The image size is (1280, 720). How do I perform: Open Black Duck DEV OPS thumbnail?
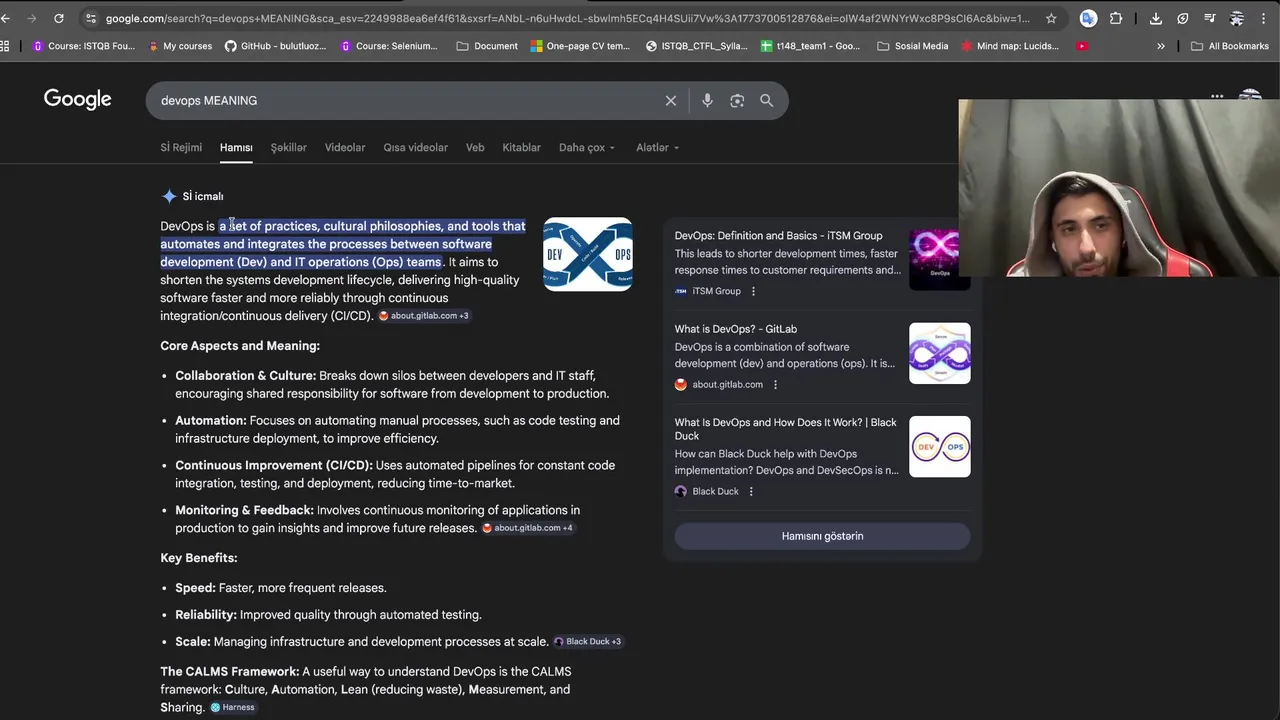(939, 446)
